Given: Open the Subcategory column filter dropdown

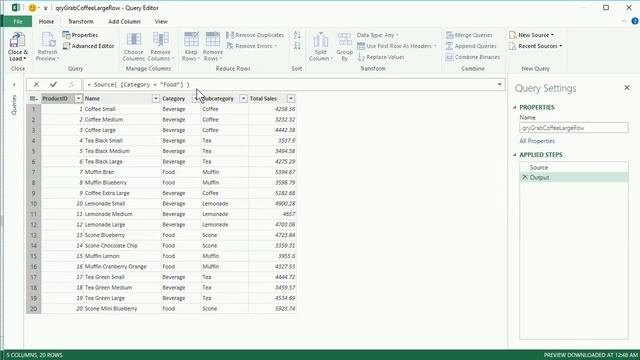Looking at the screenshot, I should pyautogui.click(x=243, y=98).
